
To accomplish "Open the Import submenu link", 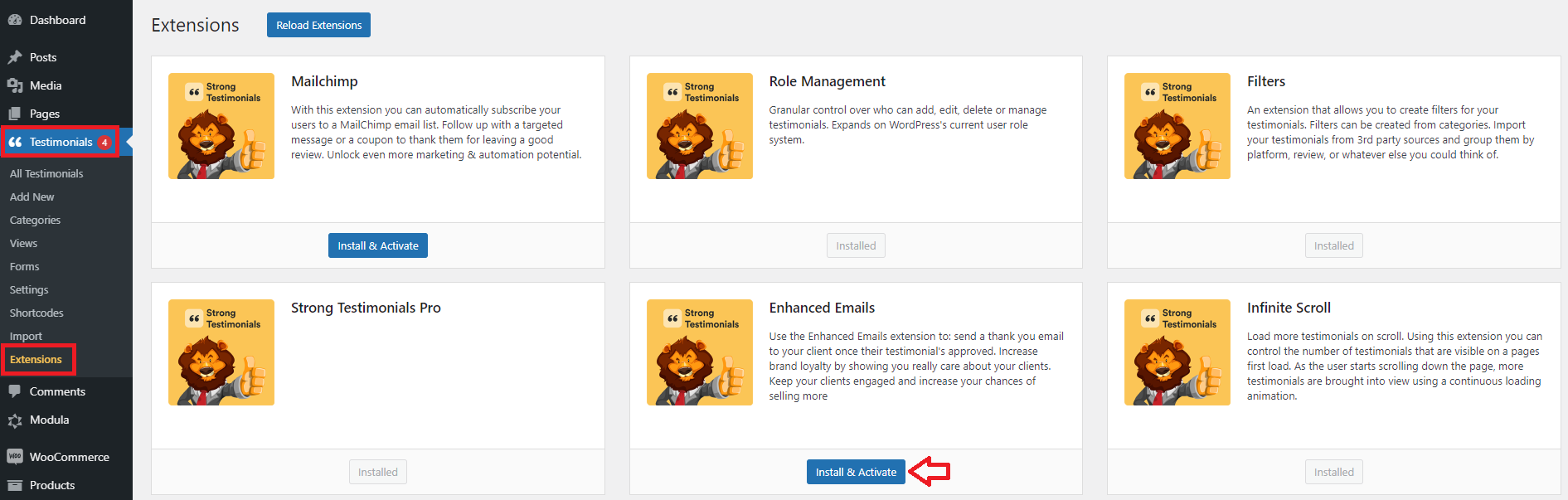I will (26, 336).
